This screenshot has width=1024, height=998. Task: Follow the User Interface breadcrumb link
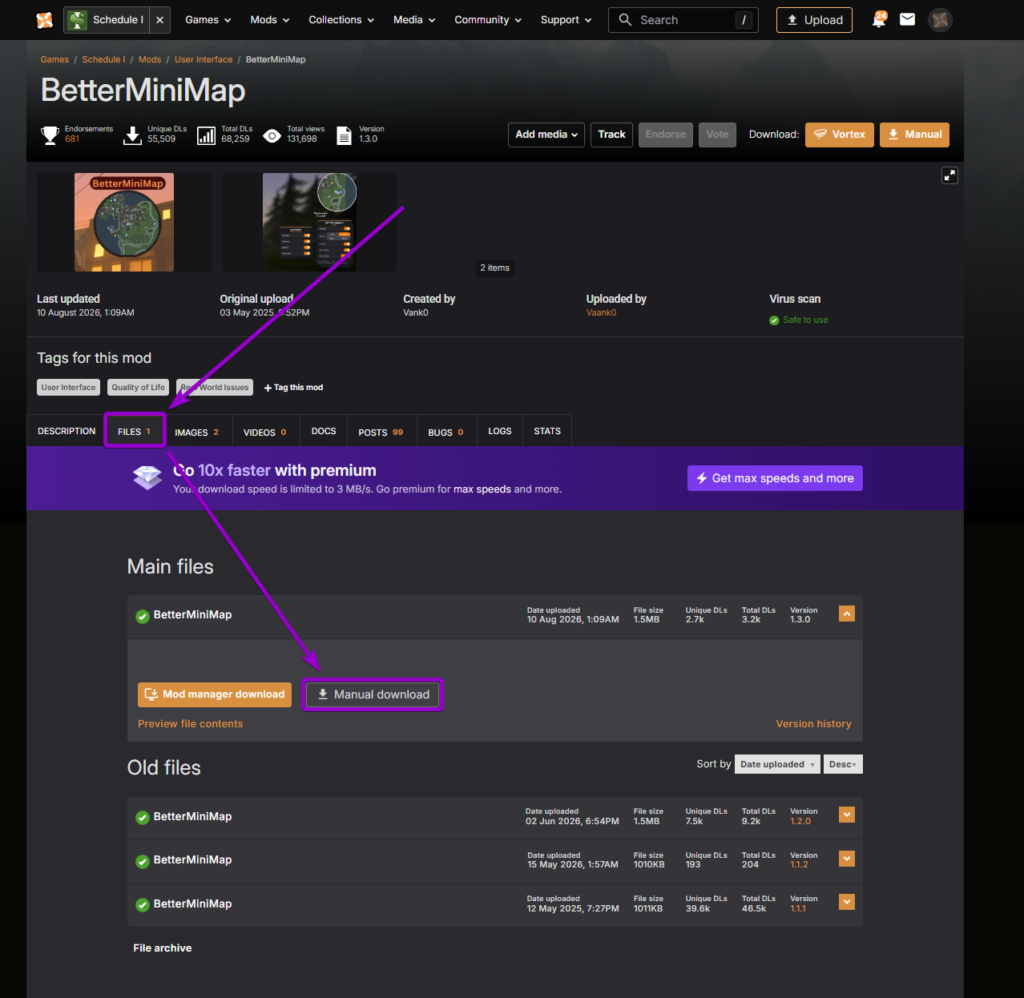(x=203, y=59)
